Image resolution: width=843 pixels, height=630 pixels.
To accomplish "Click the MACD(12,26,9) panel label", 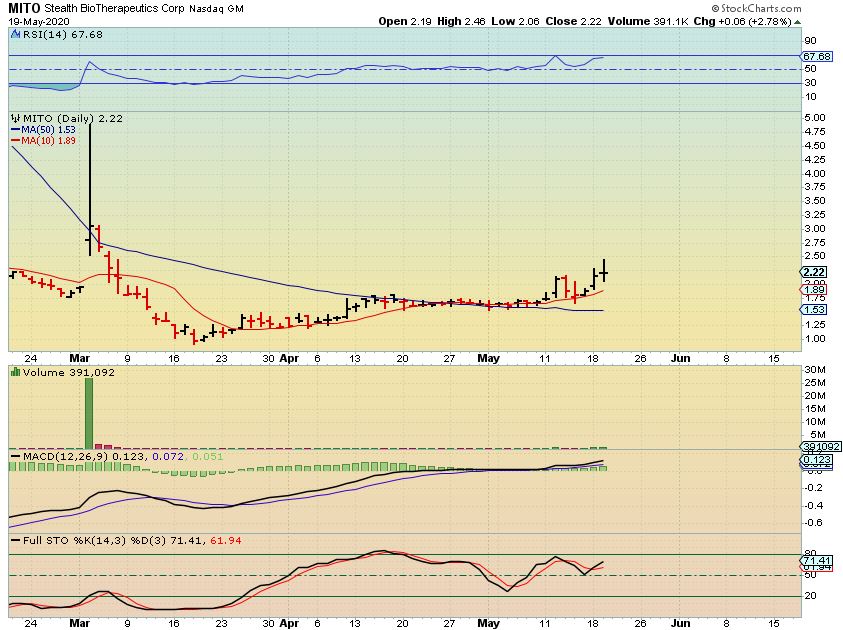I will (66, 456).
